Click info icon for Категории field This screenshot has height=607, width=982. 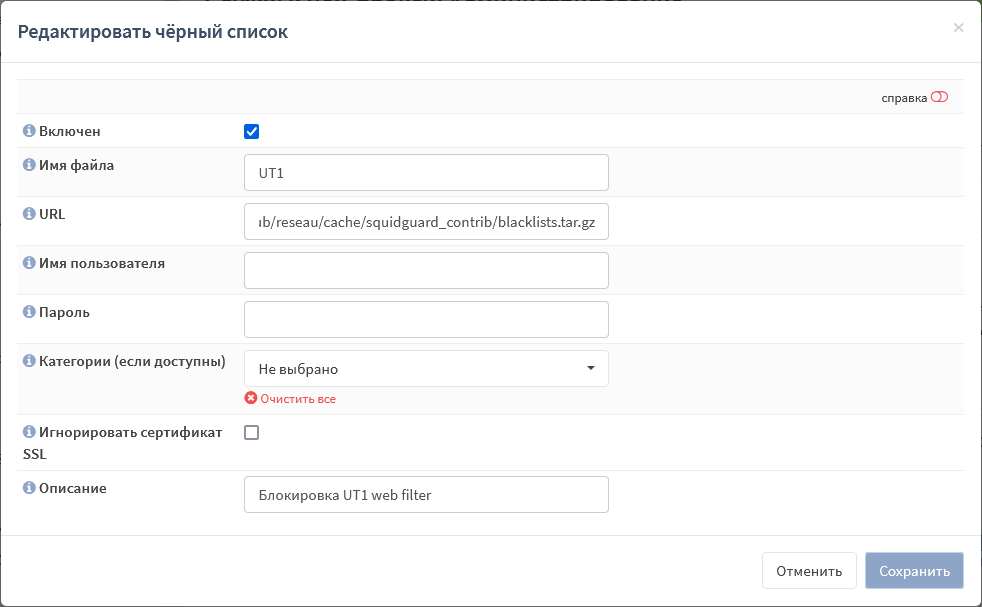coord(29,361)
